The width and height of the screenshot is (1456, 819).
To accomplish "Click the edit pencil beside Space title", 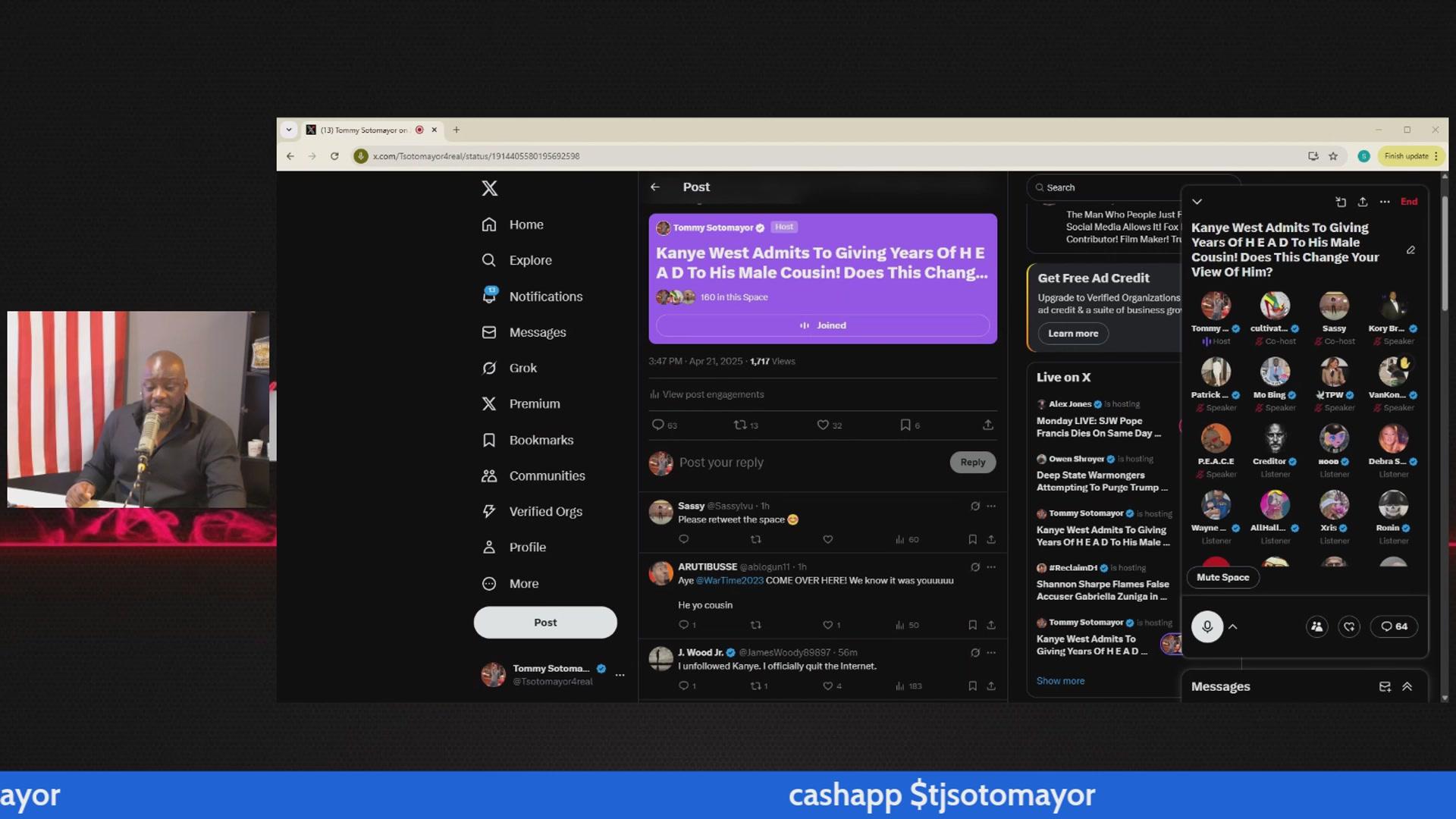I will pos(1410,250).
